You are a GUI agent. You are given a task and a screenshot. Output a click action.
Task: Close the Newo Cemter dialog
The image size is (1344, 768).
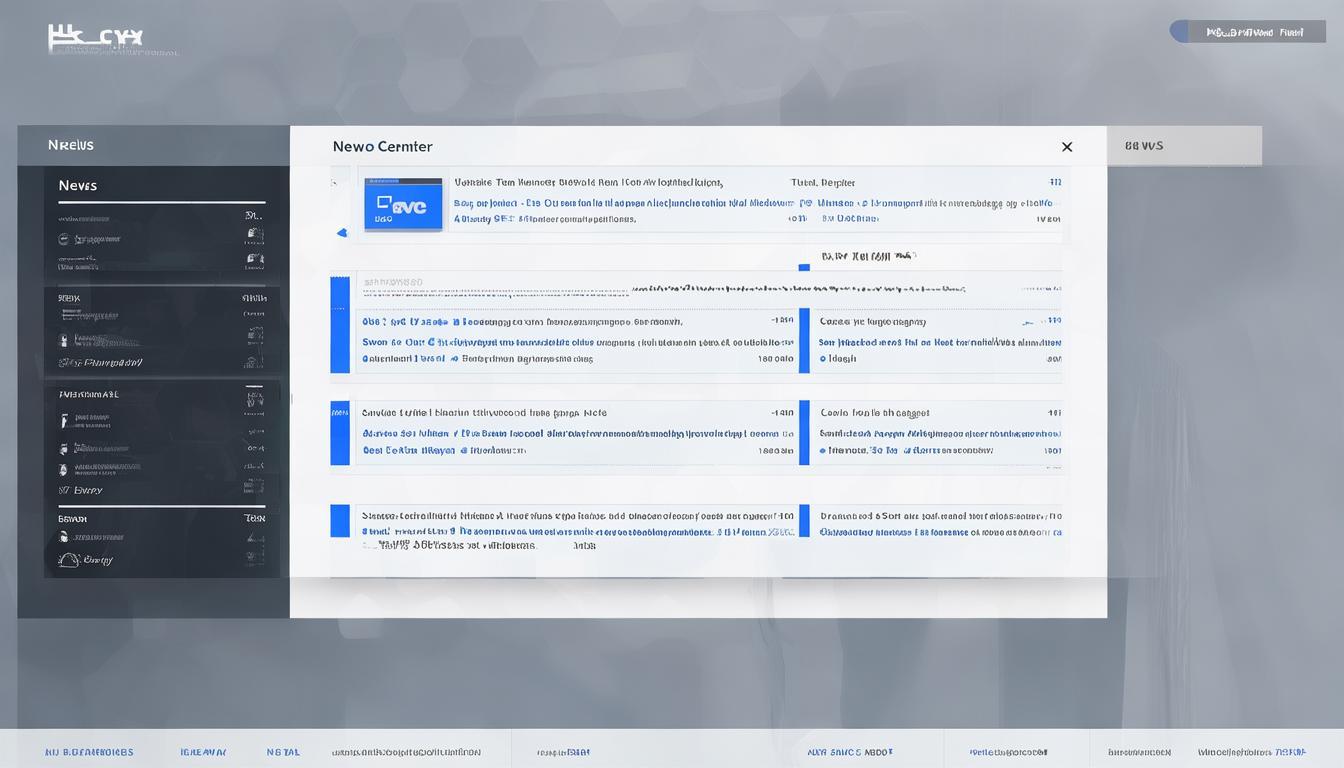1067,147
